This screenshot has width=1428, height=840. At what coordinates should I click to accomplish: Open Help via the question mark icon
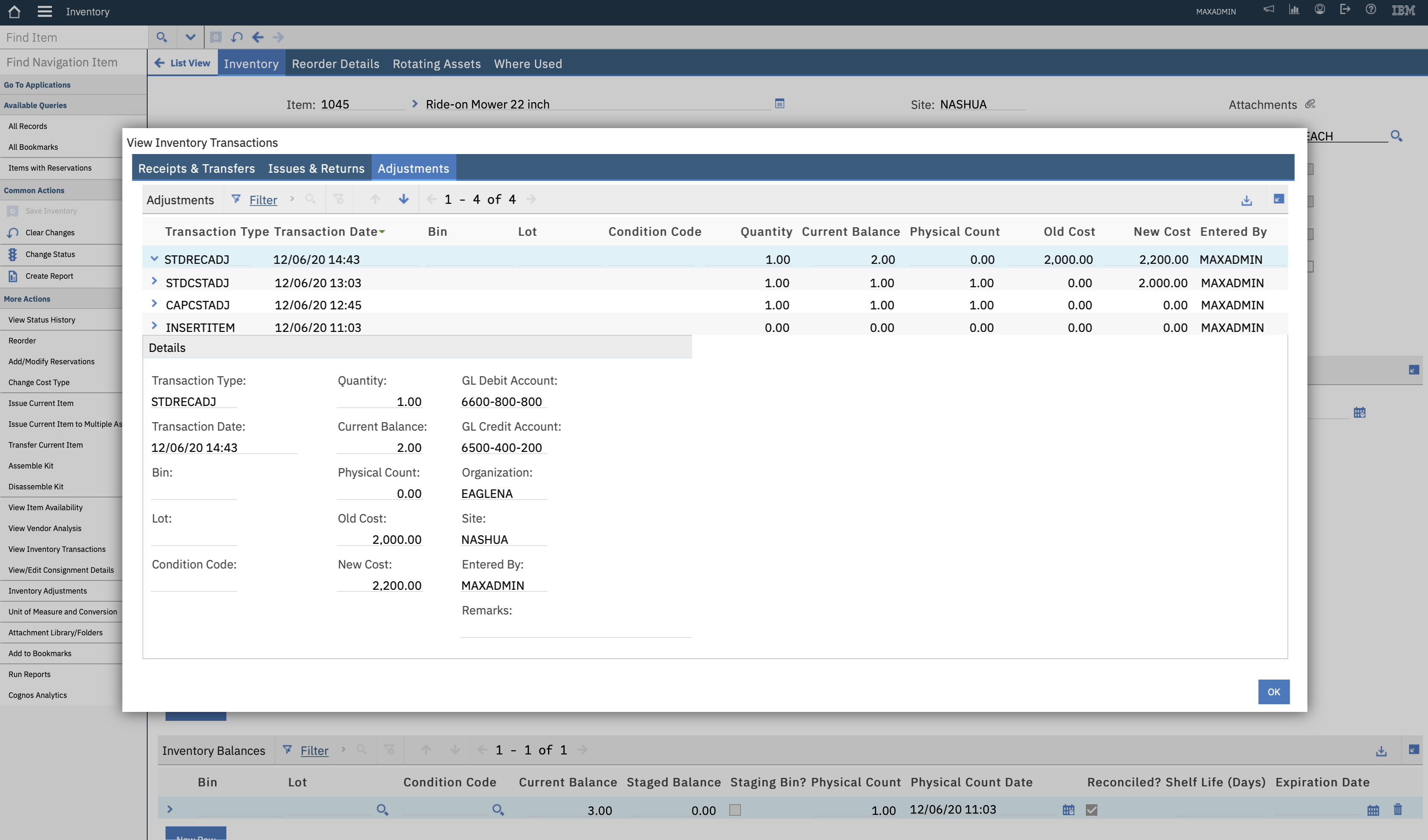click(1371, 9)
